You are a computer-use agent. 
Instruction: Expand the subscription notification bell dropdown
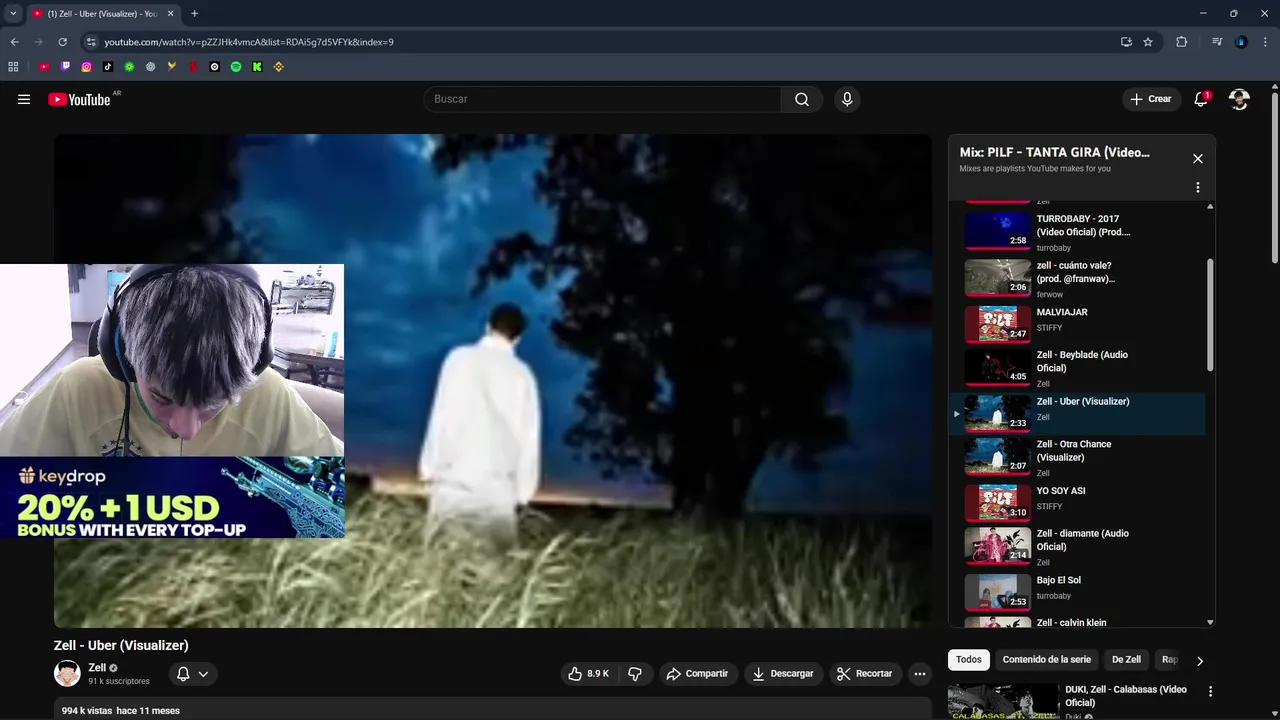click(x=192, y=674)
